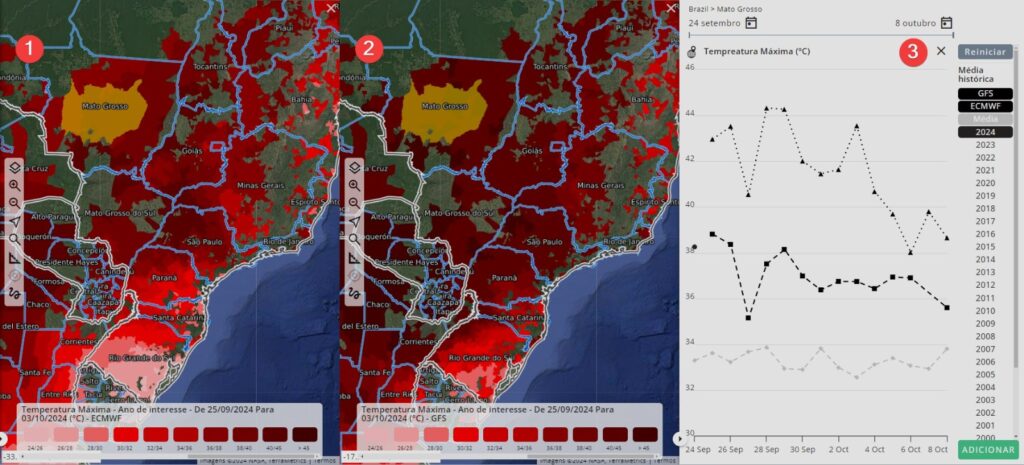Click Mato Grosso region on GFS map

pos(445,111)
